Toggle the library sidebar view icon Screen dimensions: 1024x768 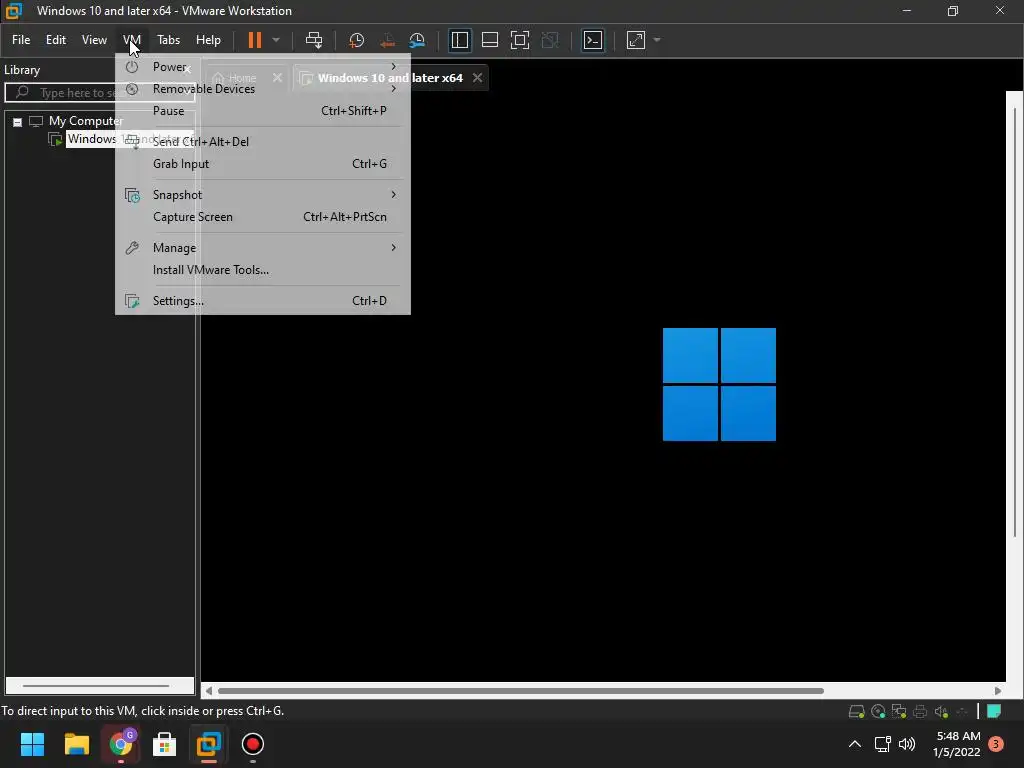pos(460,40)
